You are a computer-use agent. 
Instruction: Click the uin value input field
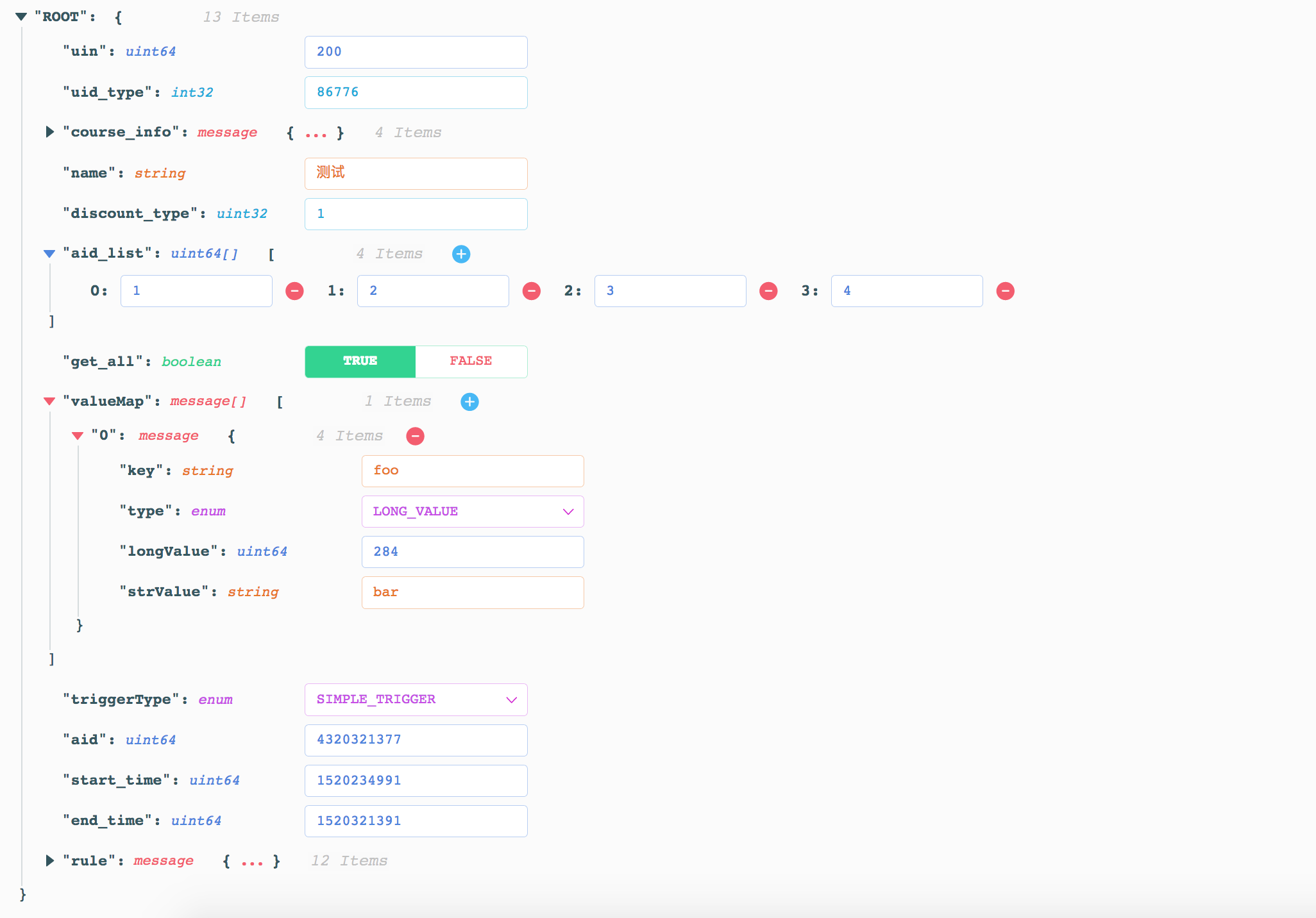click(416, 52)
